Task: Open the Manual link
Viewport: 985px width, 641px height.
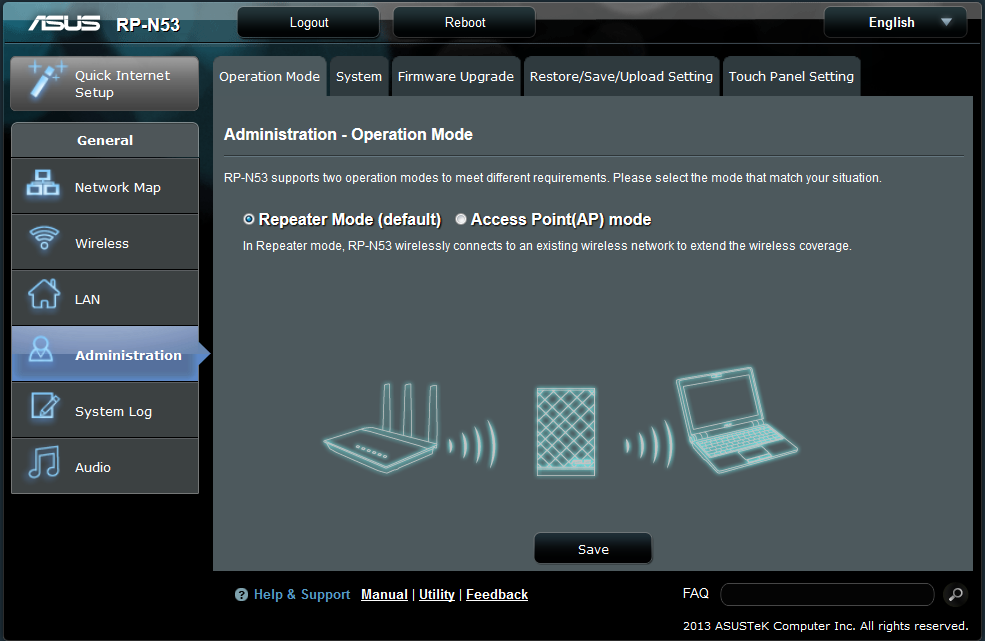Action: pos(384,594)
